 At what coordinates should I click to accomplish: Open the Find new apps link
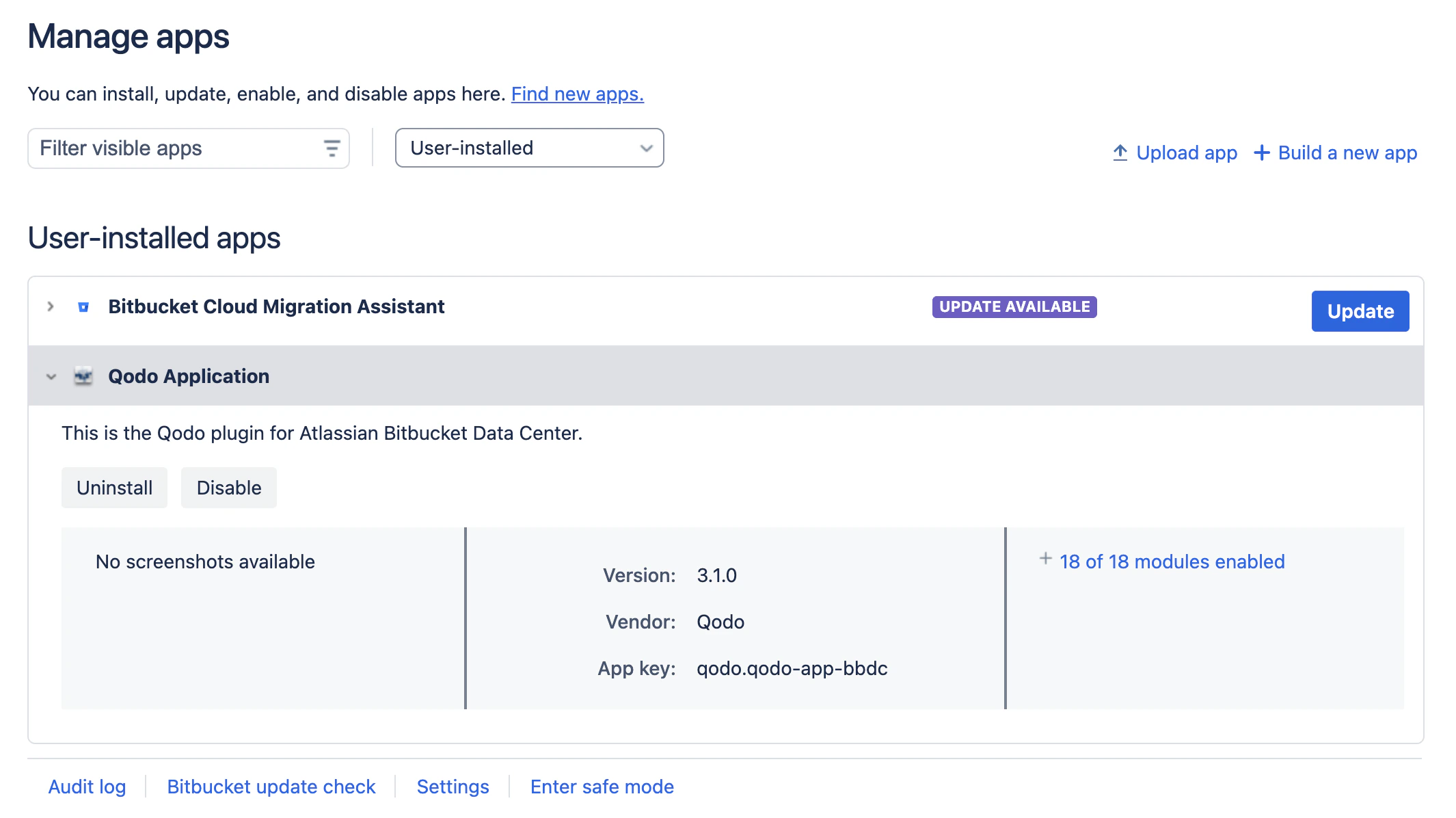pyautogui.click(x=577, y=94)
